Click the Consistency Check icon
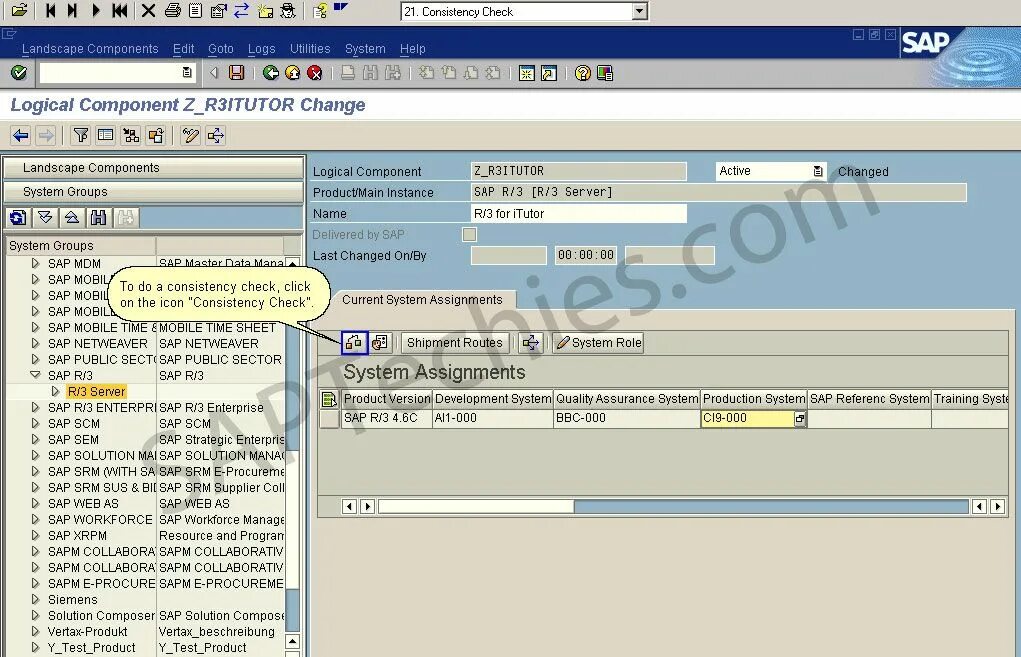The height and width of the screenshot is (657, 1021). click(x=354, y=342)
